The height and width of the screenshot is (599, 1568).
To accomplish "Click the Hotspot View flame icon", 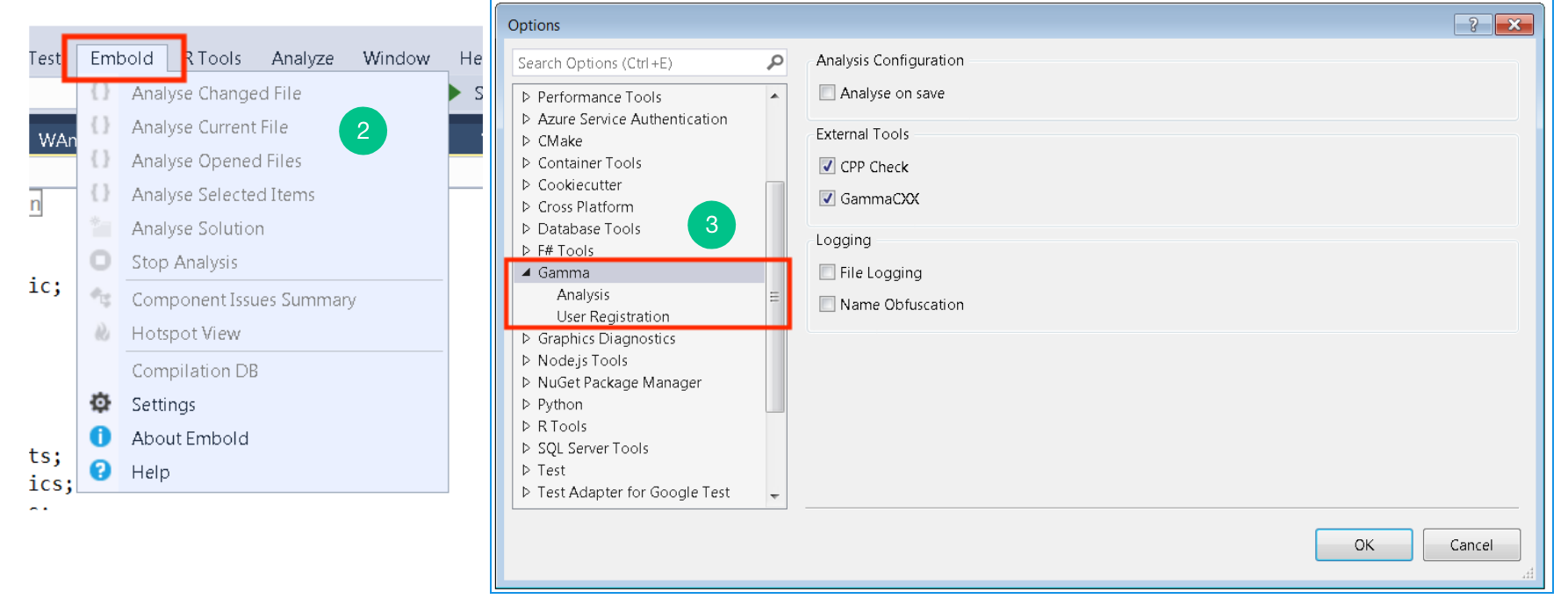I will pyautogui.click(x=101, y=332).
